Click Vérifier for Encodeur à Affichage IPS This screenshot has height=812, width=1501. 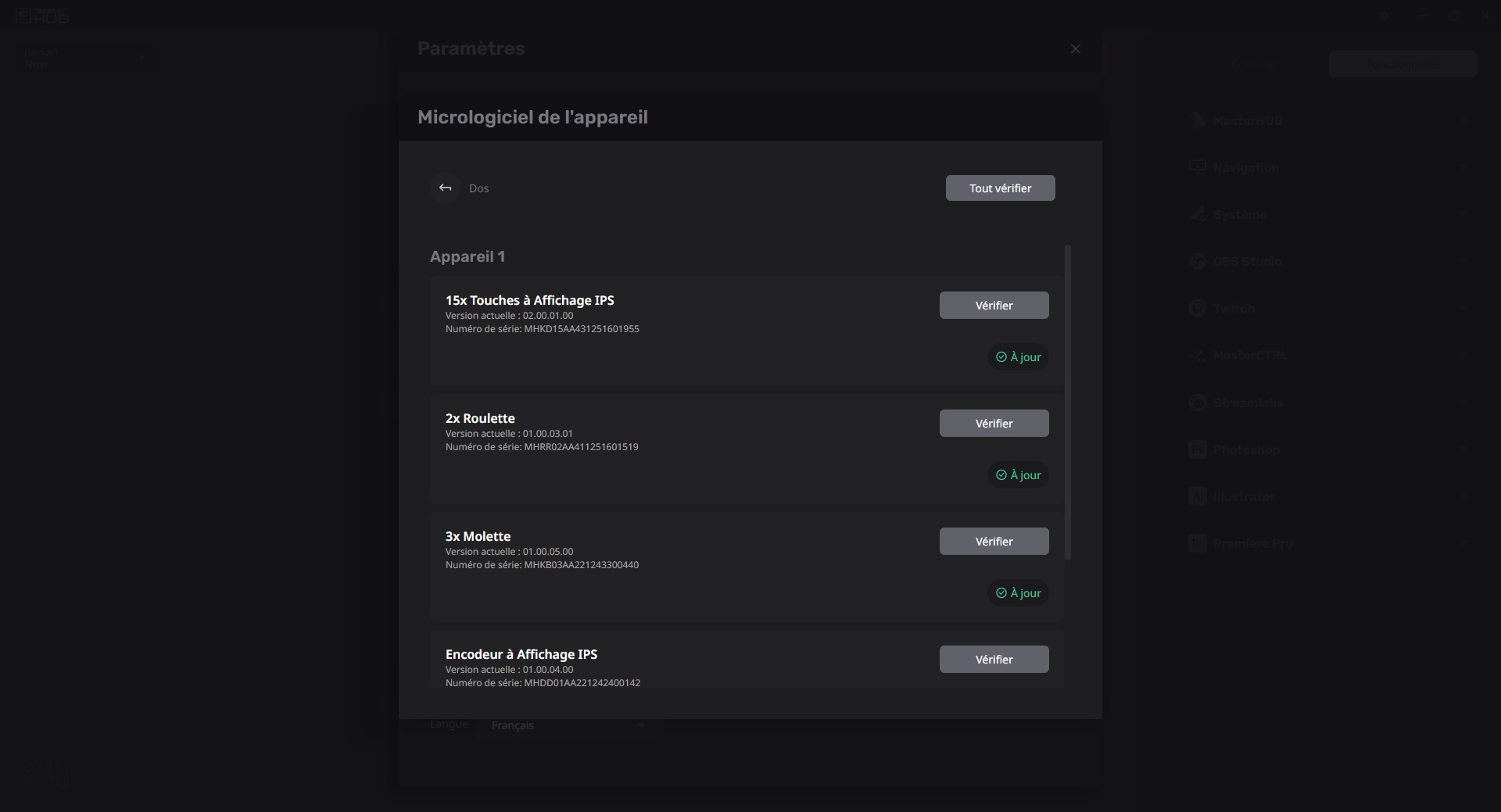coord(994,660)
